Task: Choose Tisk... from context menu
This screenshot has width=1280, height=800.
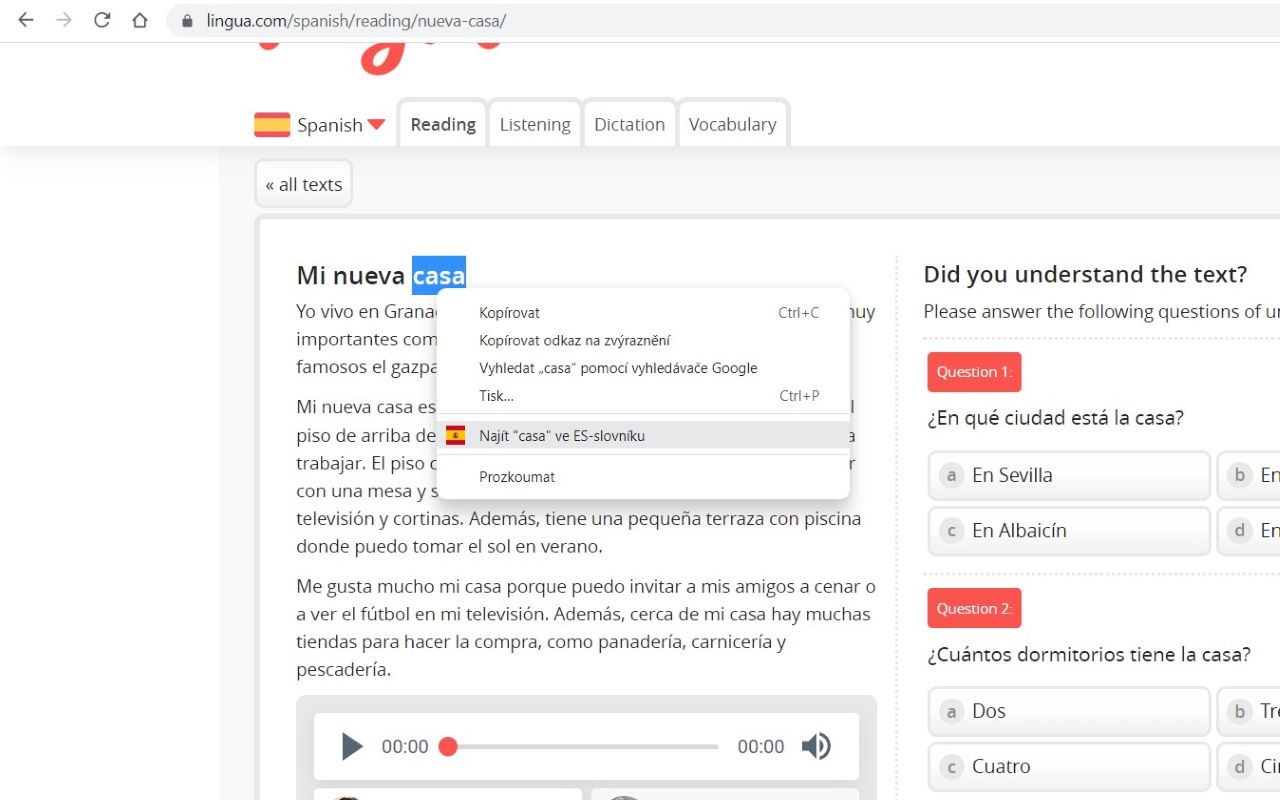Action: [x=643, y=396]
